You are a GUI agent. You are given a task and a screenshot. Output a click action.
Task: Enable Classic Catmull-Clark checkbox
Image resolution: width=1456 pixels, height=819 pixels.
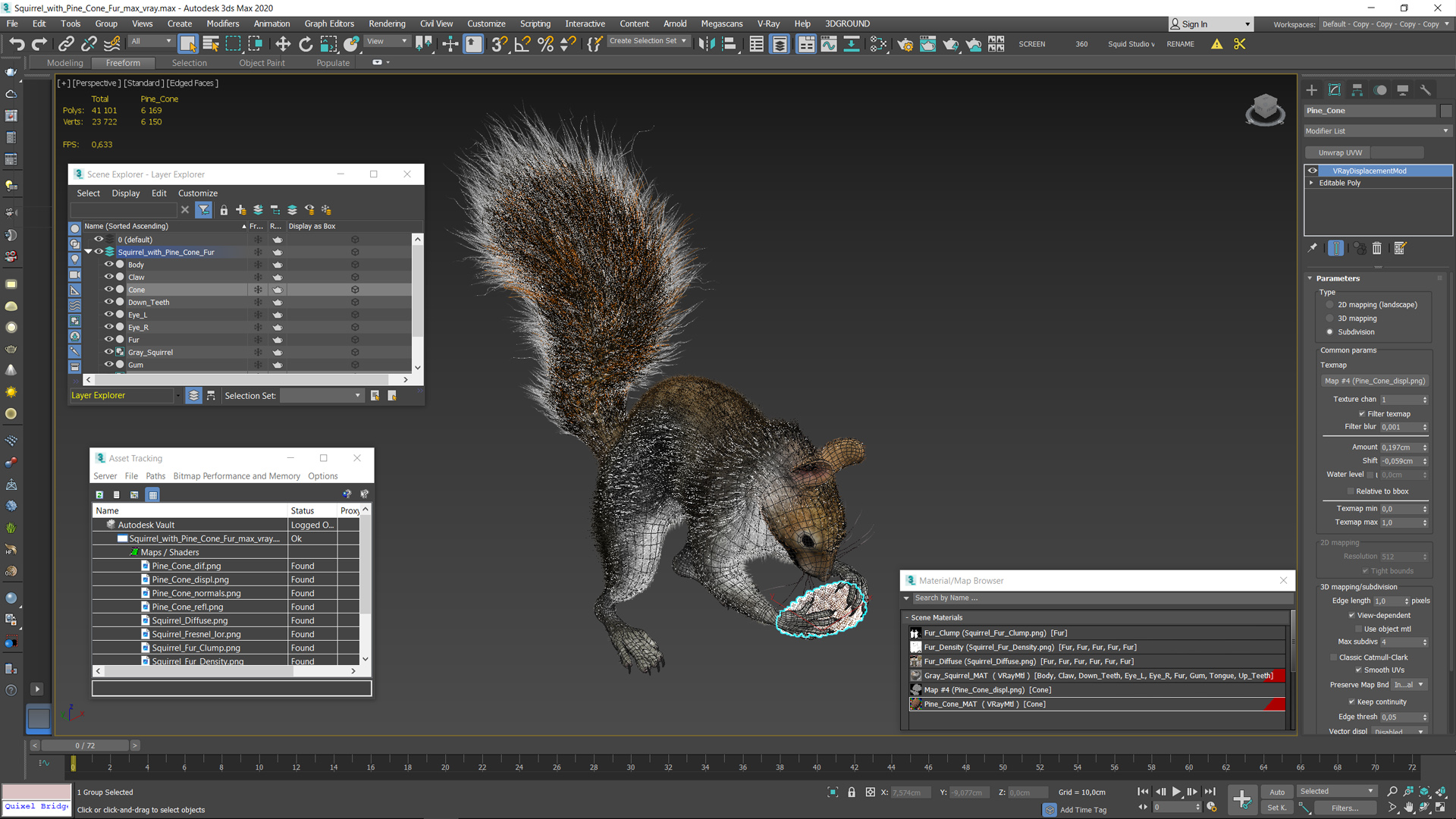click(1333, 657)
